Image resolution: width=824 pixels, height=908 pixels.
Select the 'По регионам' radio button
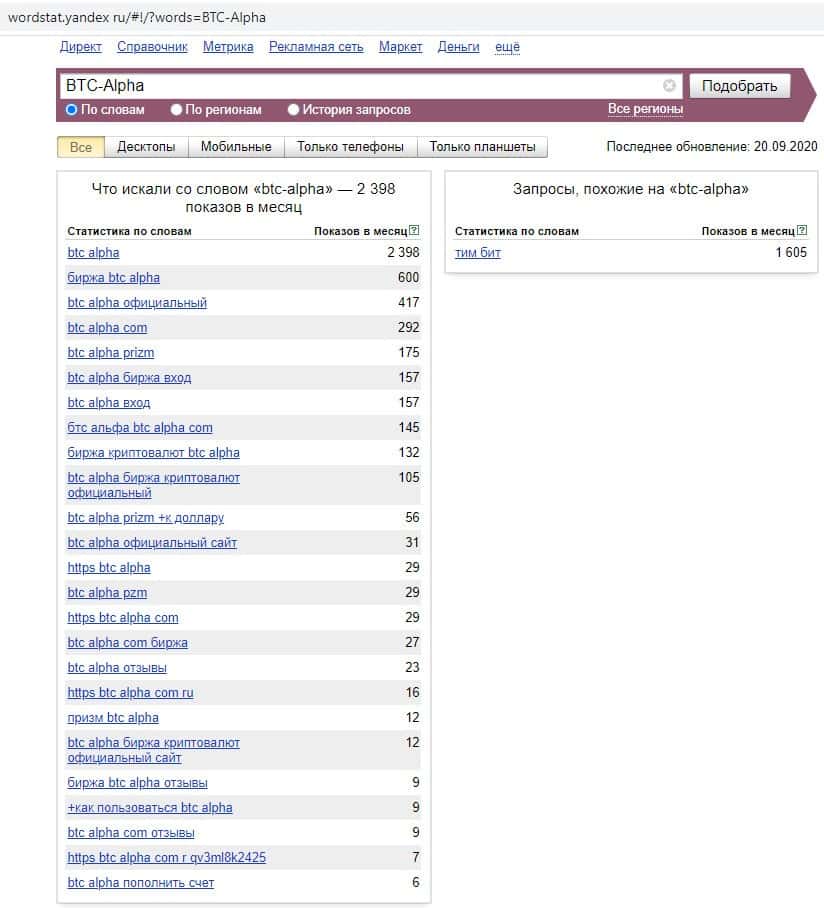pos(177,109)
